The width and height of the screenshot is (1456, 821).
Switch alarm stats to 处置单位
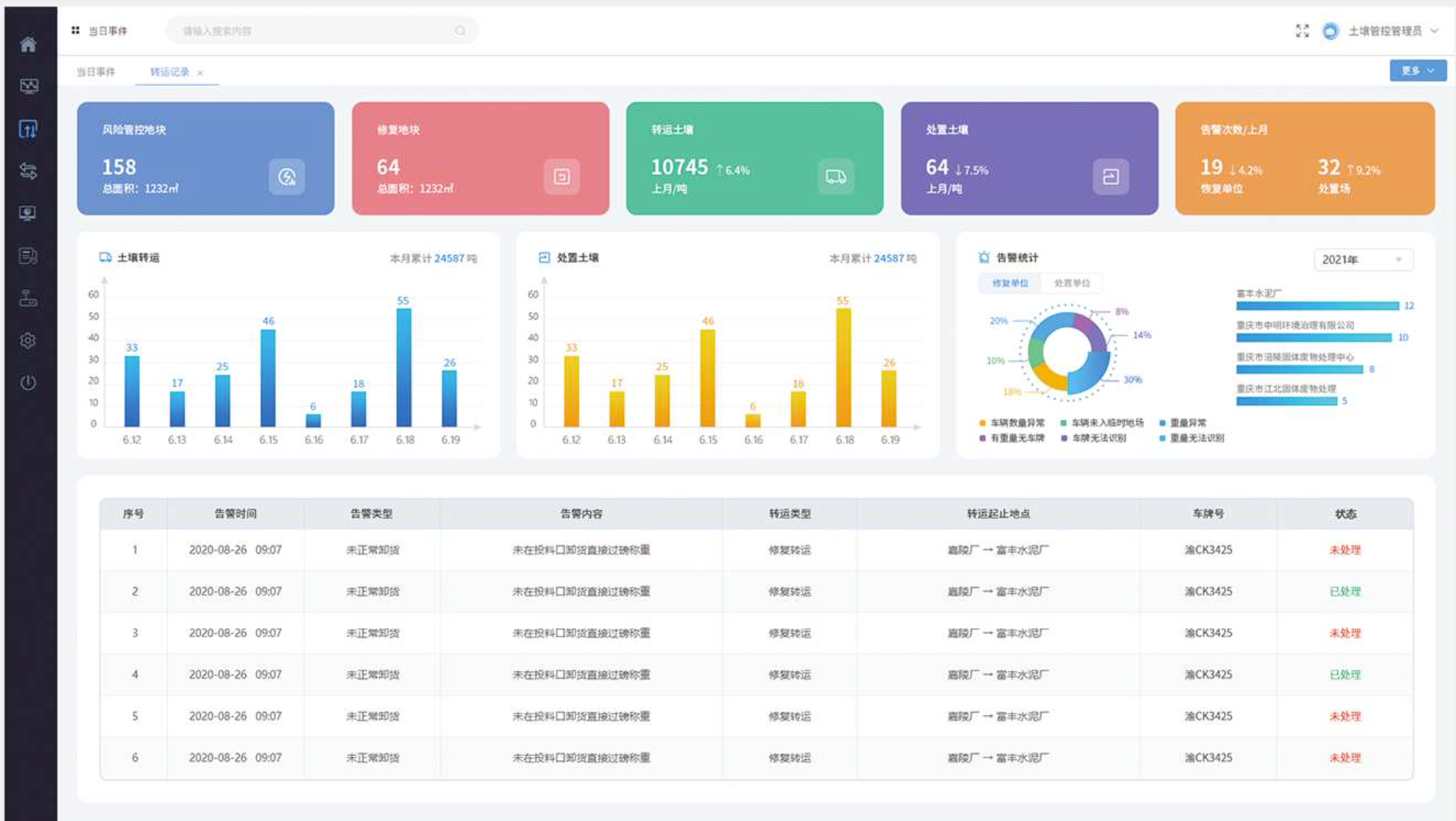tap(1072, 283)
